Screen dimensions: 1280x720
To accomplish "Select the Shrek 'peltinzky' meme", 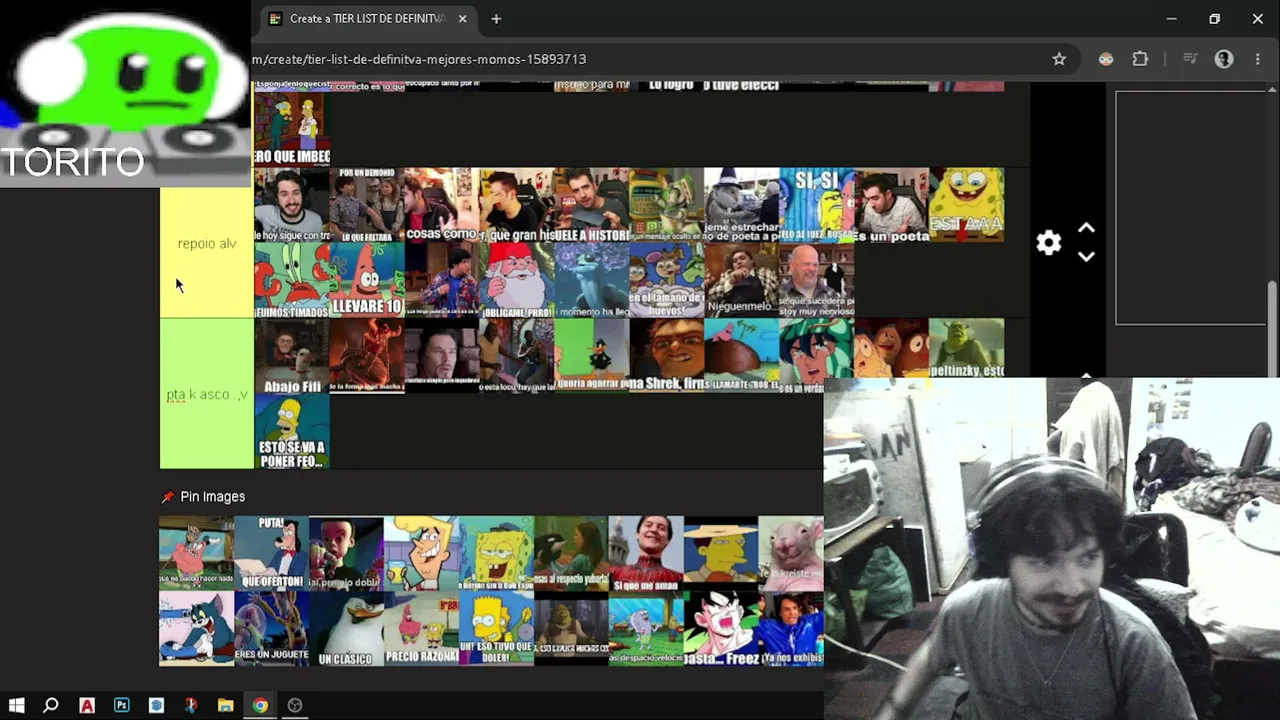I will (967, 349).
